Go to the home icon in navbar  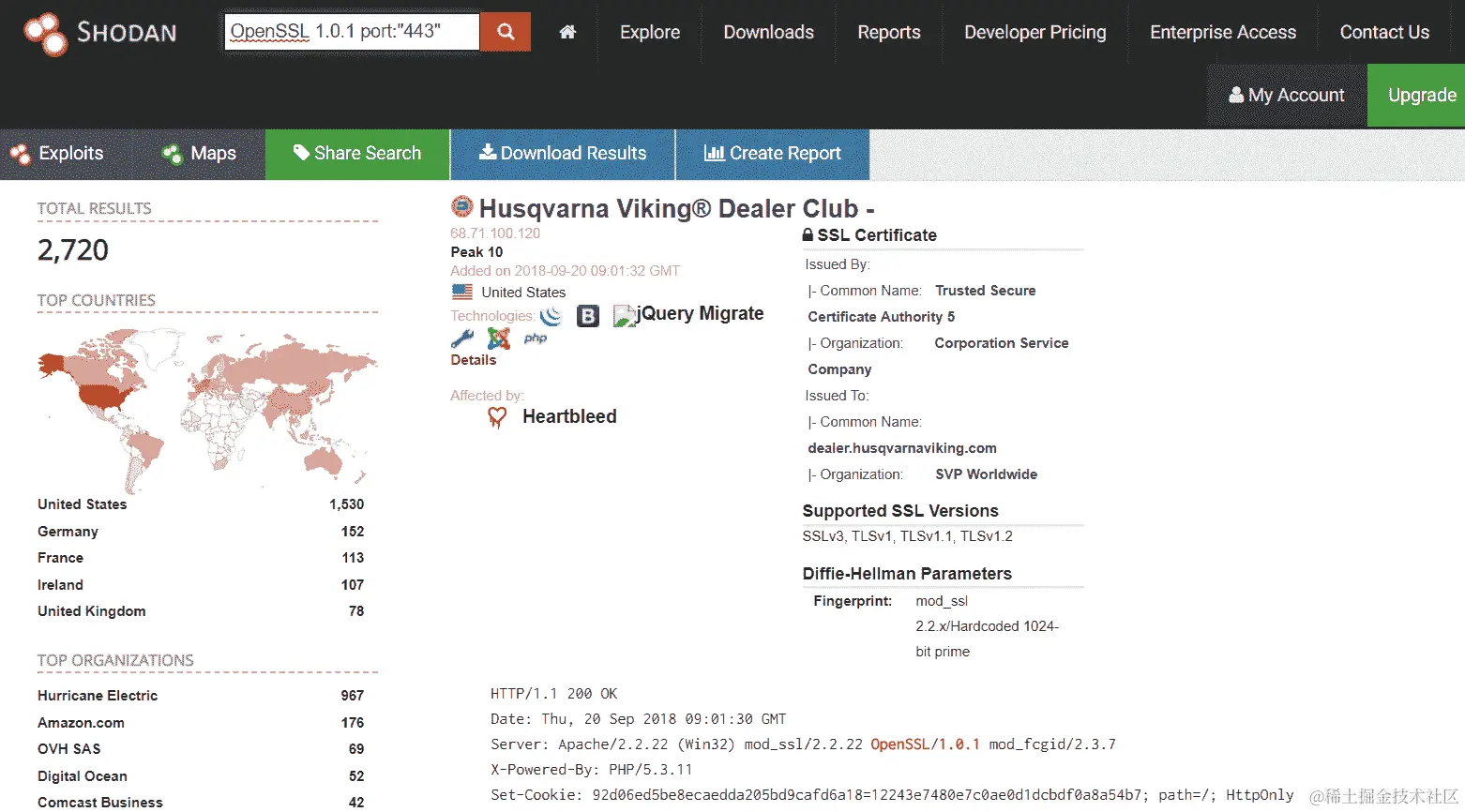(567, 32)
